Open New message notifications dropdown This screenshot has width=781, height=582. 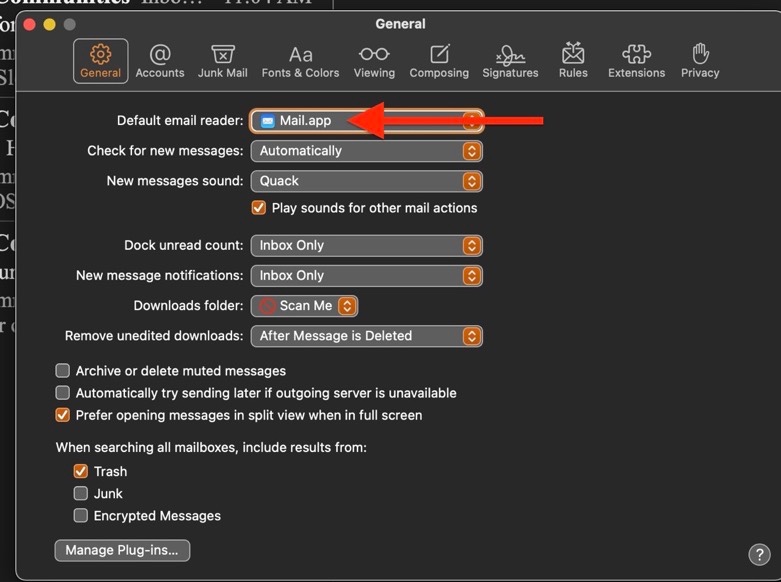click(367, 276)
